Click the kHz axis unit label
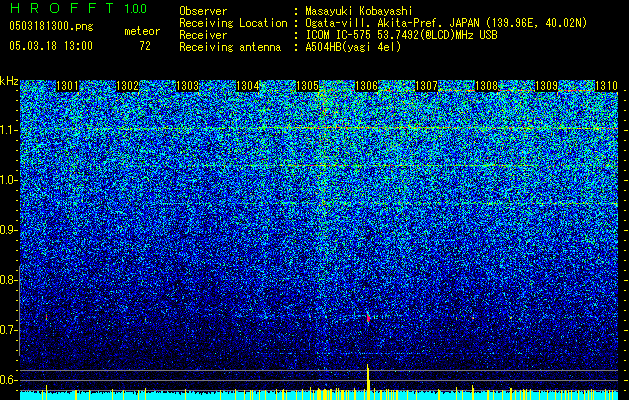This screenshot has height=400, width=629. coord(9,81)
